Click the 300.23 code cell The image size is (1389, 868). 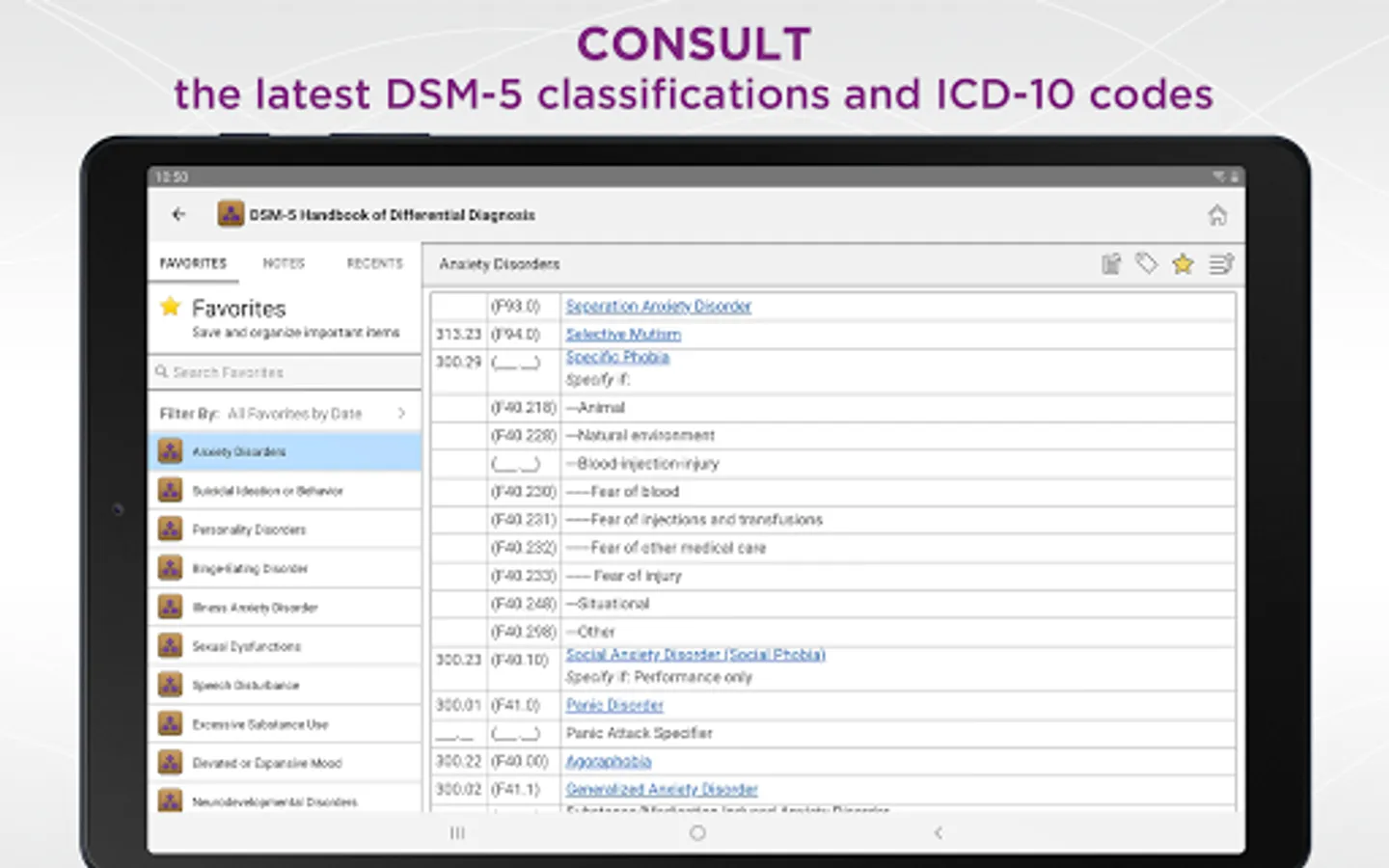coord(458,660)
